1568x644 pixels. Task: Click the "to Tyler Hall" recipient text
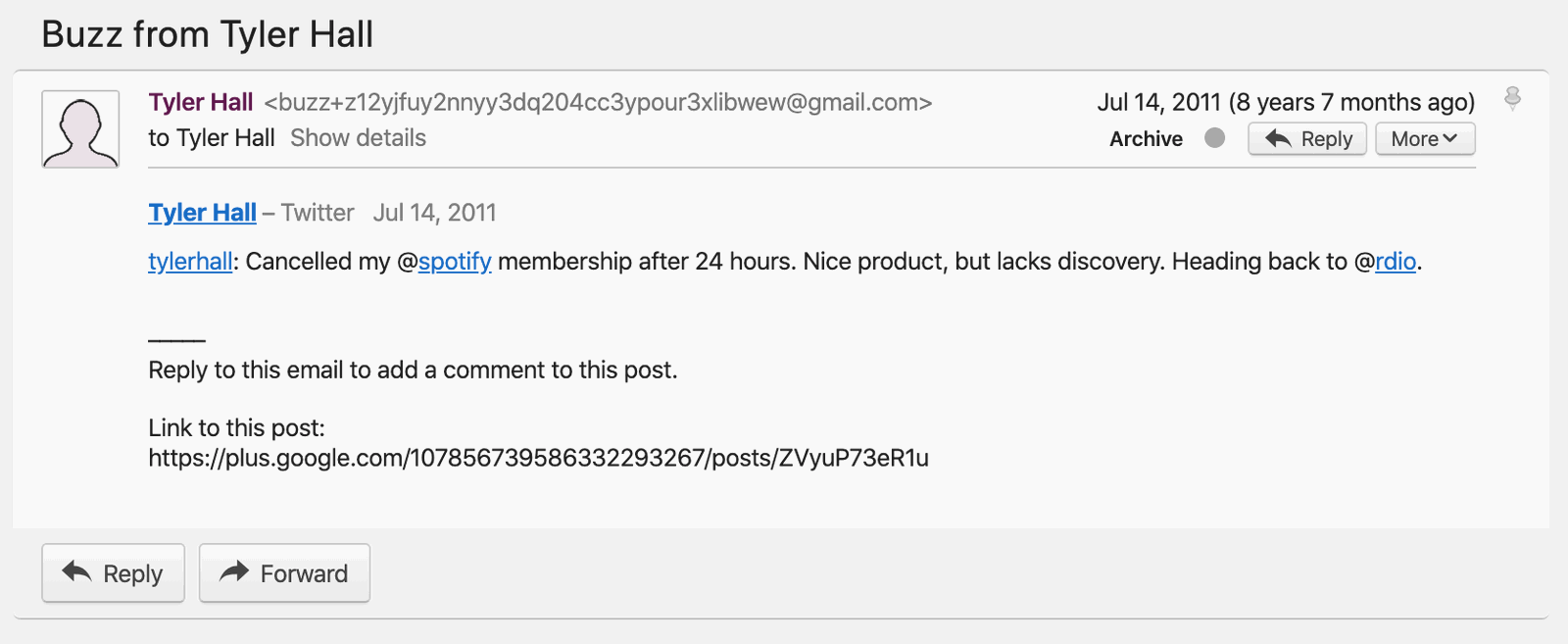point(211,138)
